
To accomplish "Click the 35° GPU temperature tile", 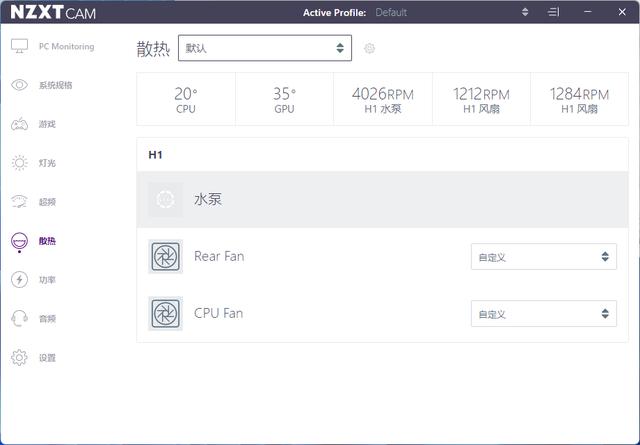I will 284,99.
